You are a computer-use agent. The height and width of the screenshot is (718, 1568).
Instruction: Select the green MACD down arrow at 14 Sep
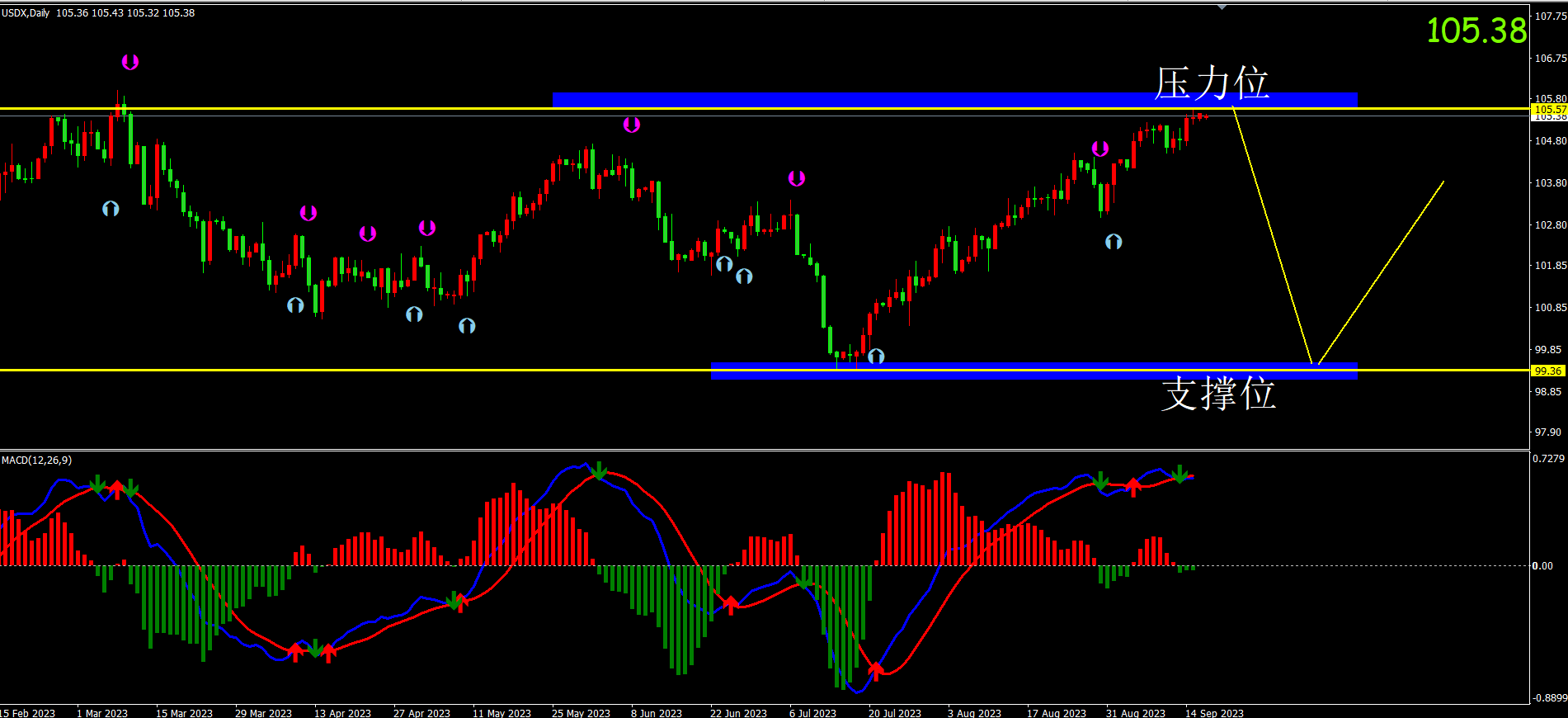pyautogui.click(x=1180, y=474)
